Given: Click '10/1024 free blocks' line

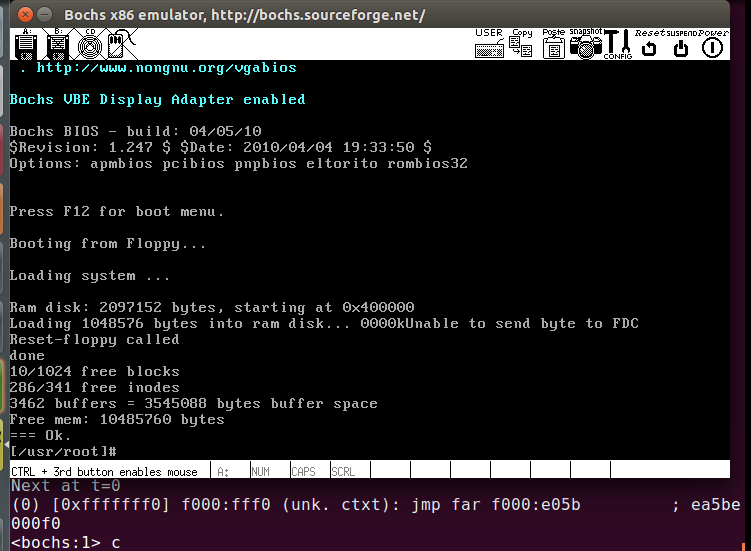Looking at the screenshot, I should [95, 371].
